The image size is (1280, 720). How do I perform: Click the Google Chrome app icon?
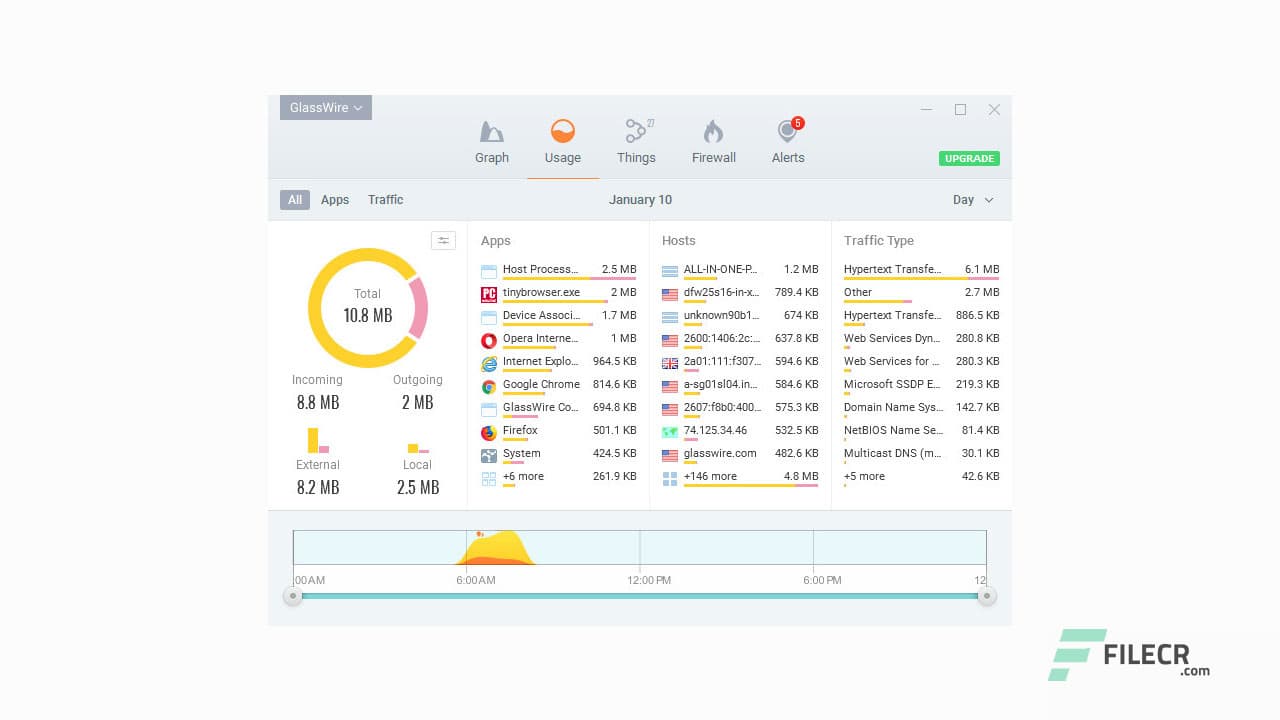[x=489, y=385]
